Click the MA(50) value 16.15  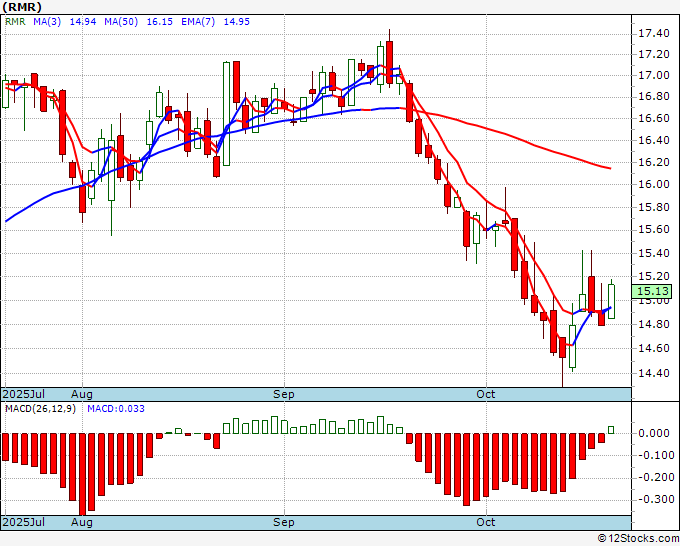(x=160, y=22)
